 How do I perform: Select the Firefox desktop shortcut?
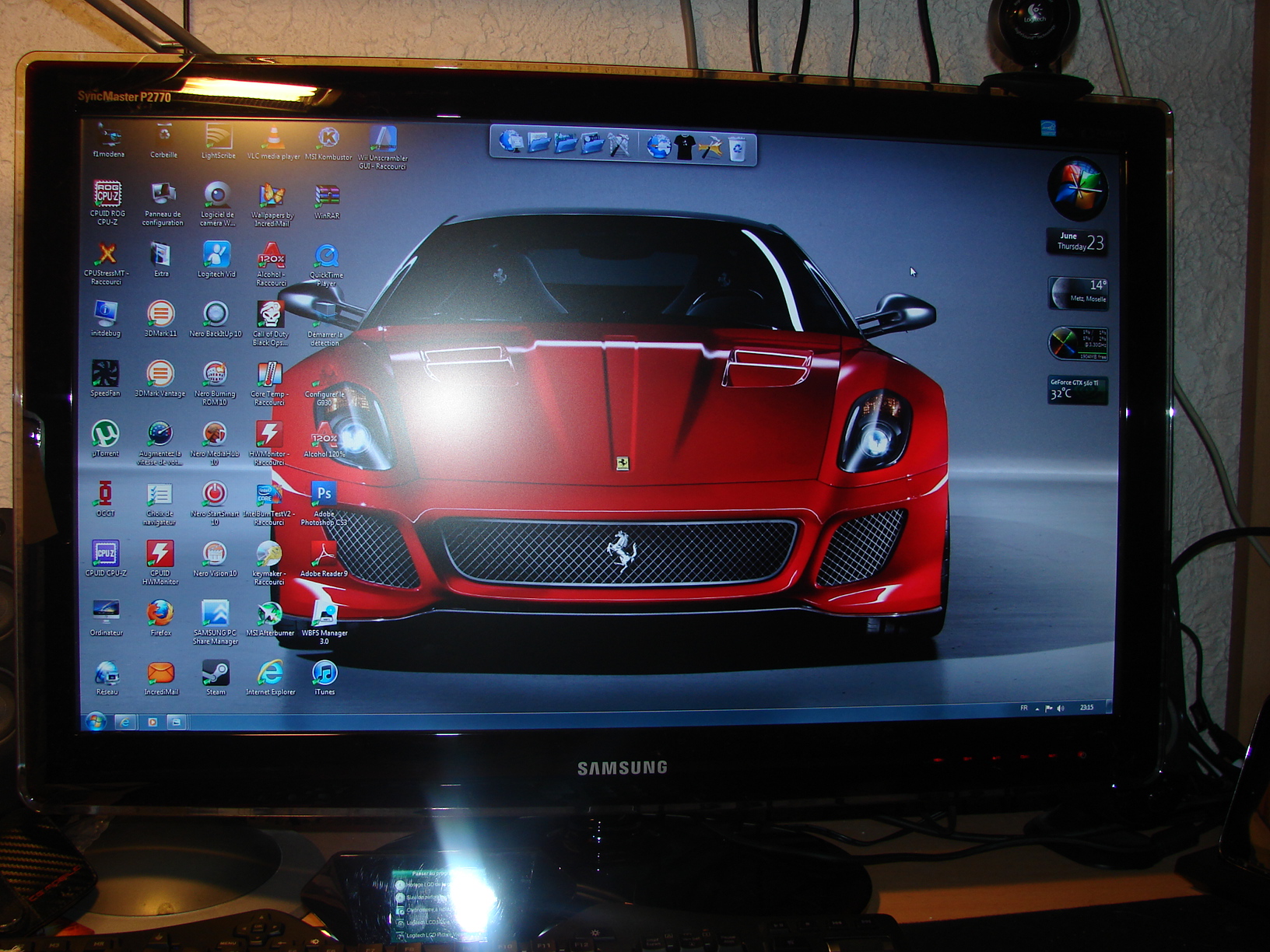point(160,614)
